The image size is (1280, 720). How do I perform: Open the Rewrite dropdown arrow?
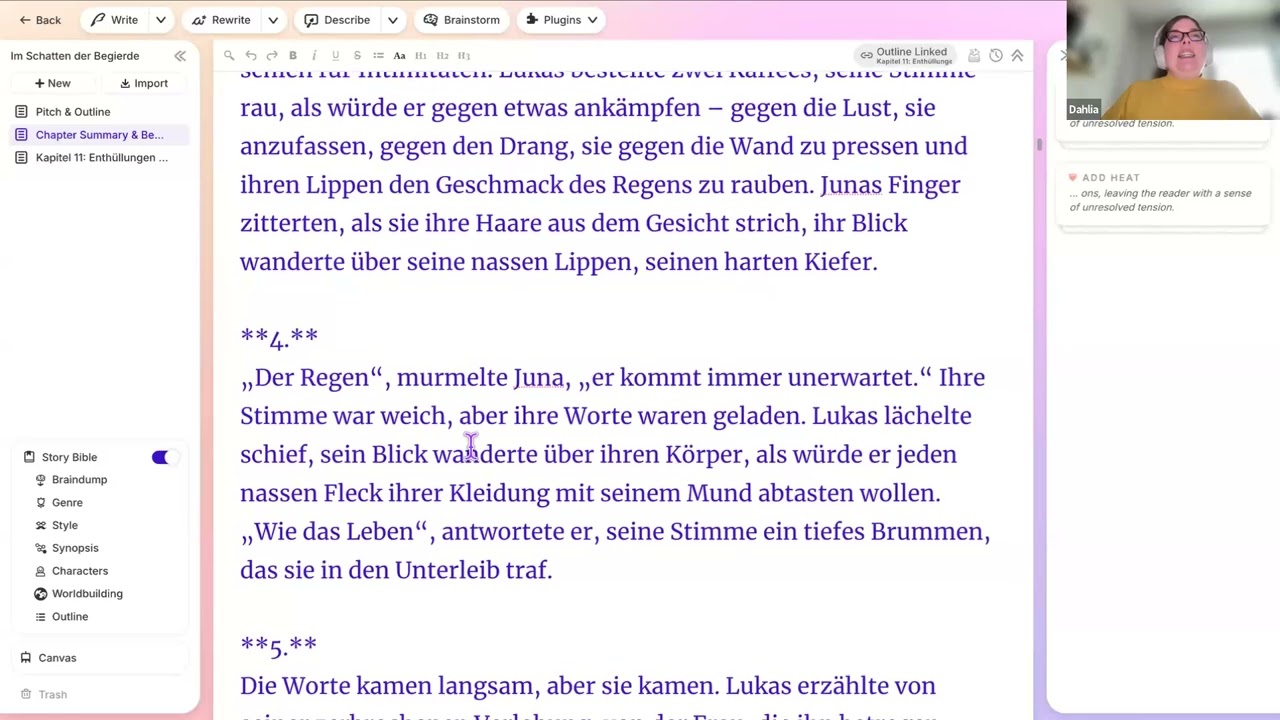coord(273,20)
